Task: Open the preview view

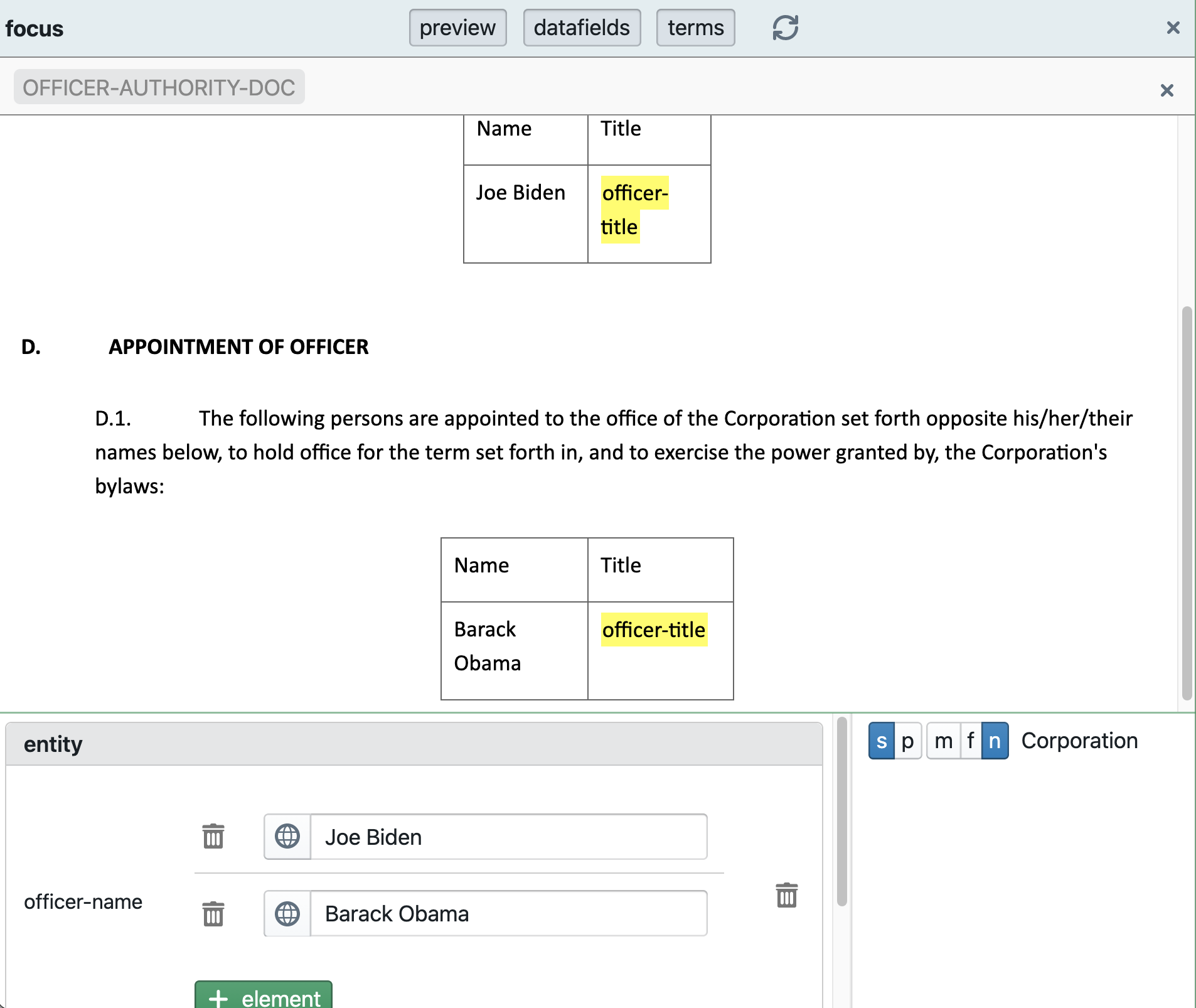Action: [x=457, y=28]
